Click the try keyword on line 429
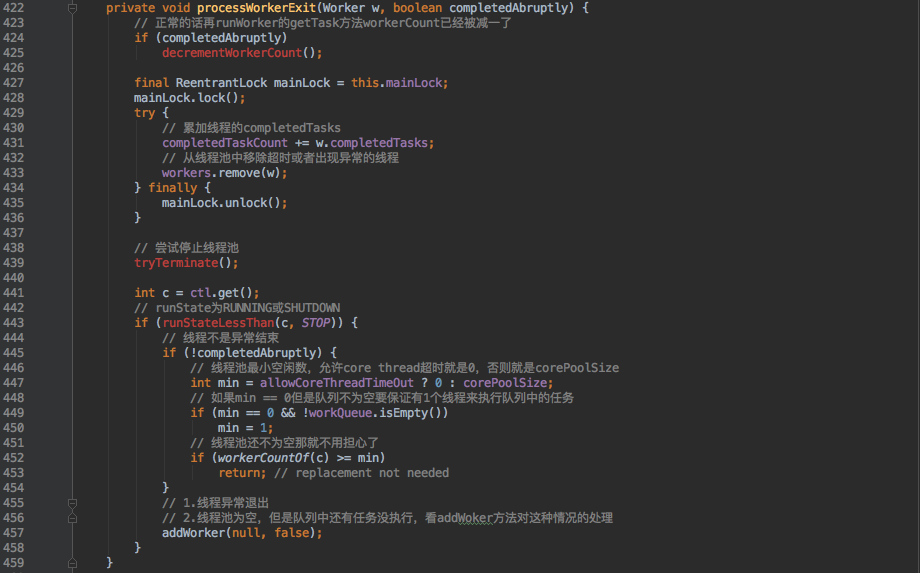The height and width of the screenshot is (573, 920). (144, 113)
